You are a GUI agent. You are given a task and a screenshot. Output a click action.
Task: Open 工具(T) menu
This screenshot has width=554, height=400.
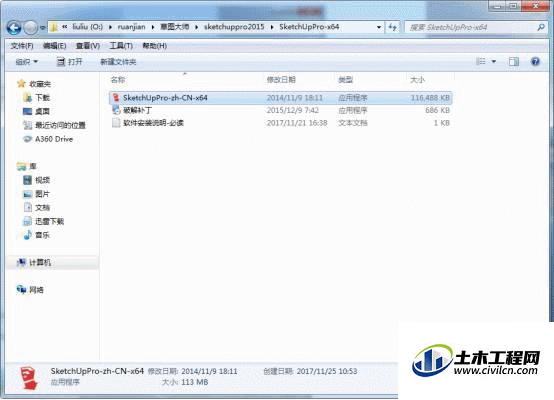(121, 46)
